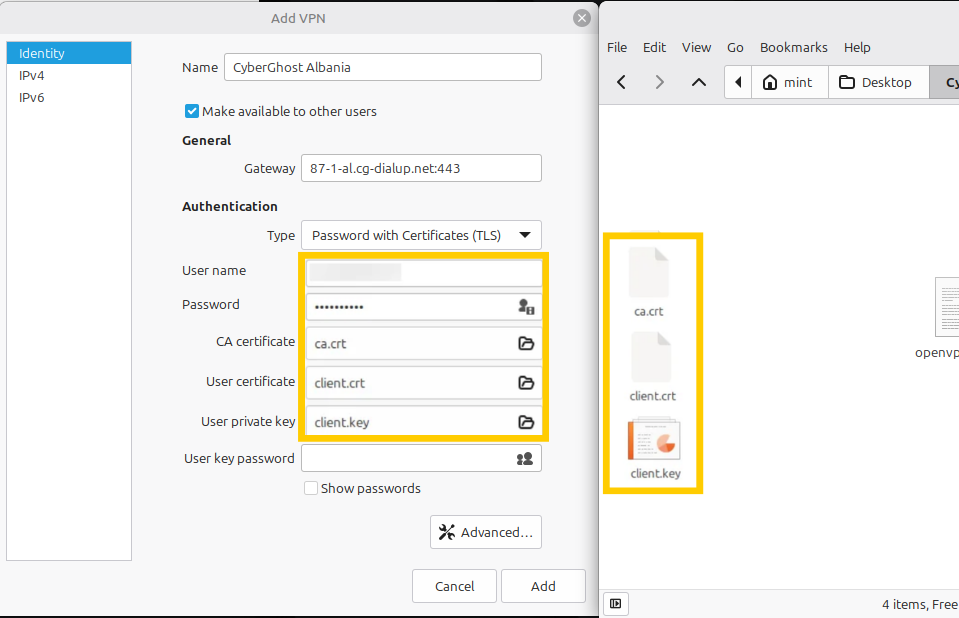Viewport: 959px width, 618px height.
Task: Close the Add VPN dialog
Action: [582, 18]
